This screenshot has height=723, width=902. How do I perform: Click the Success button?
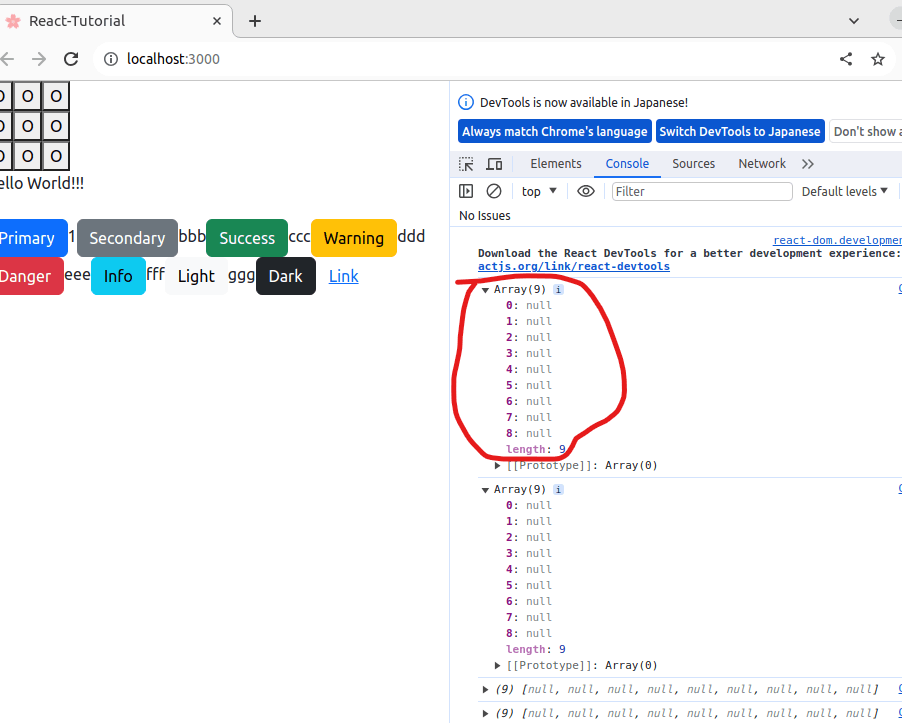[247, 238]
